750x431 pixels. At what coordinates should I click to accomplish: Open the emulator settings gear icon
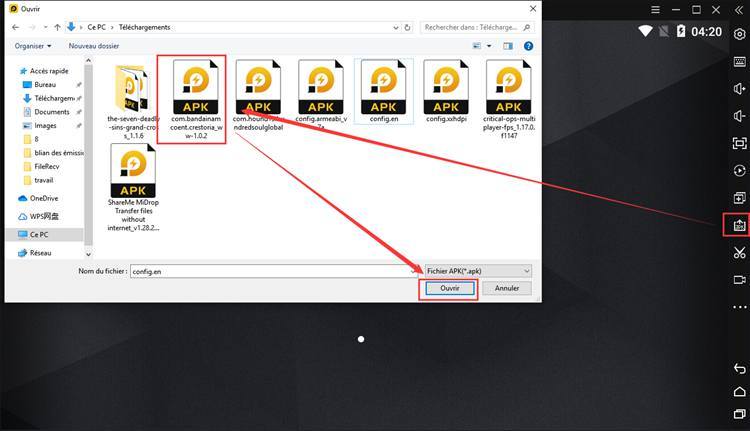point(739,34)
